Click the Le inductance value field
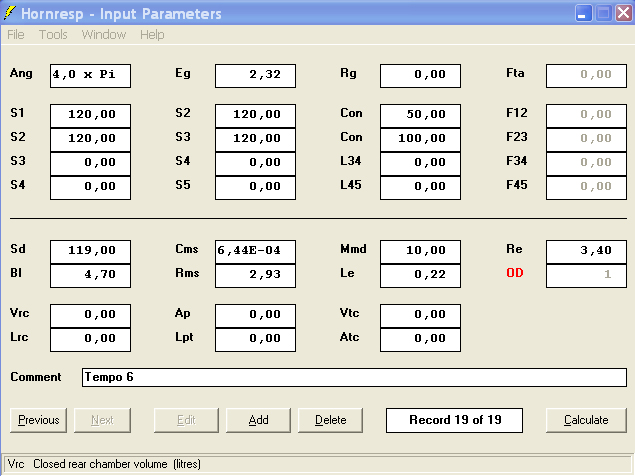Viewport: 635px width, 476px height. [x=420, y=275]
